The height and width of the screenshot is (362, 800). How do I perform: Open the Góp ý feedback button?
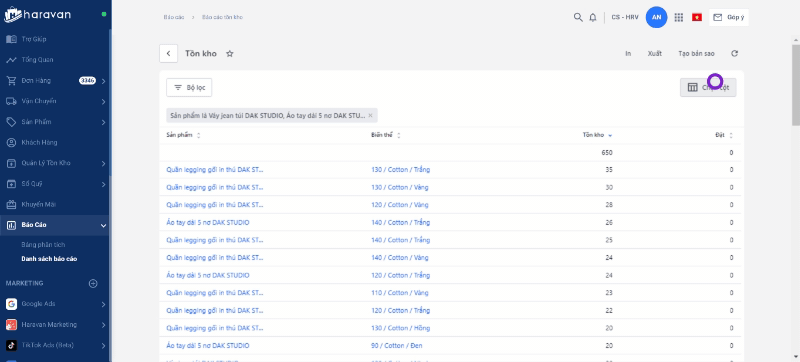click(x=729, y=17)
